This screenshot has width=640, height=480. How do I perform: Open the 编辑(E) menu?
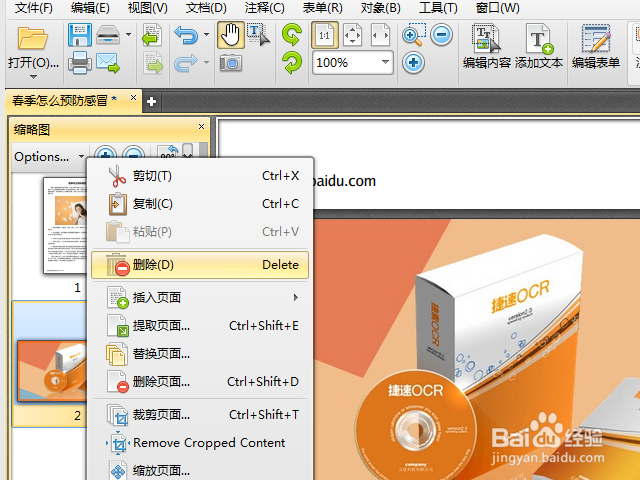click(x=90, y=8)
